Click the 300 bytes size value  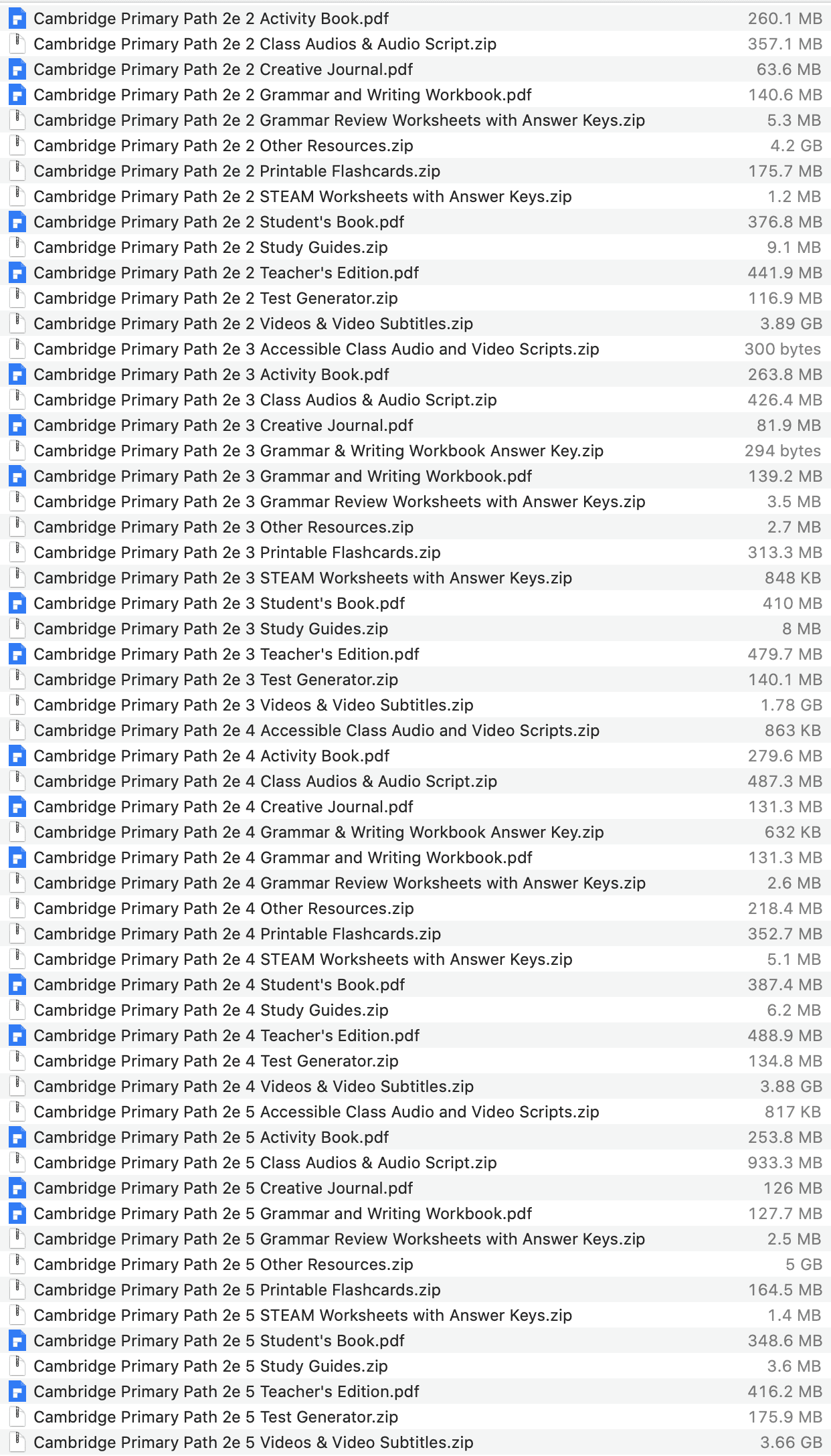tap(783, 349)
